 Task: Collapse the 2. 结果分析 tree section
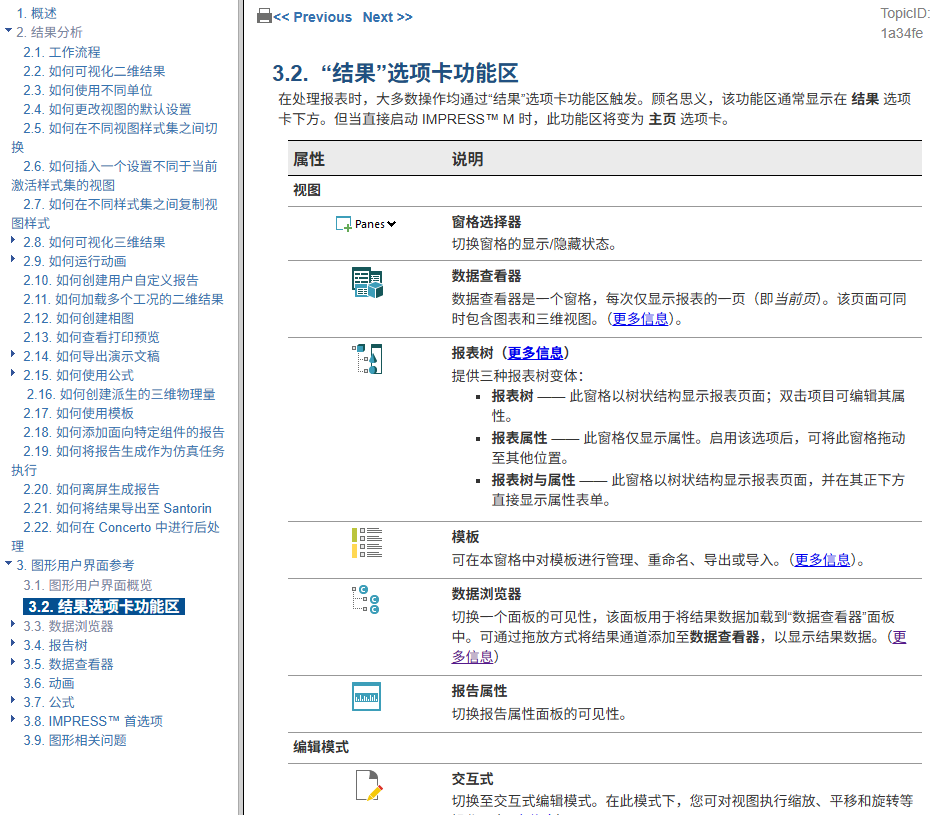tap(8, 30)
